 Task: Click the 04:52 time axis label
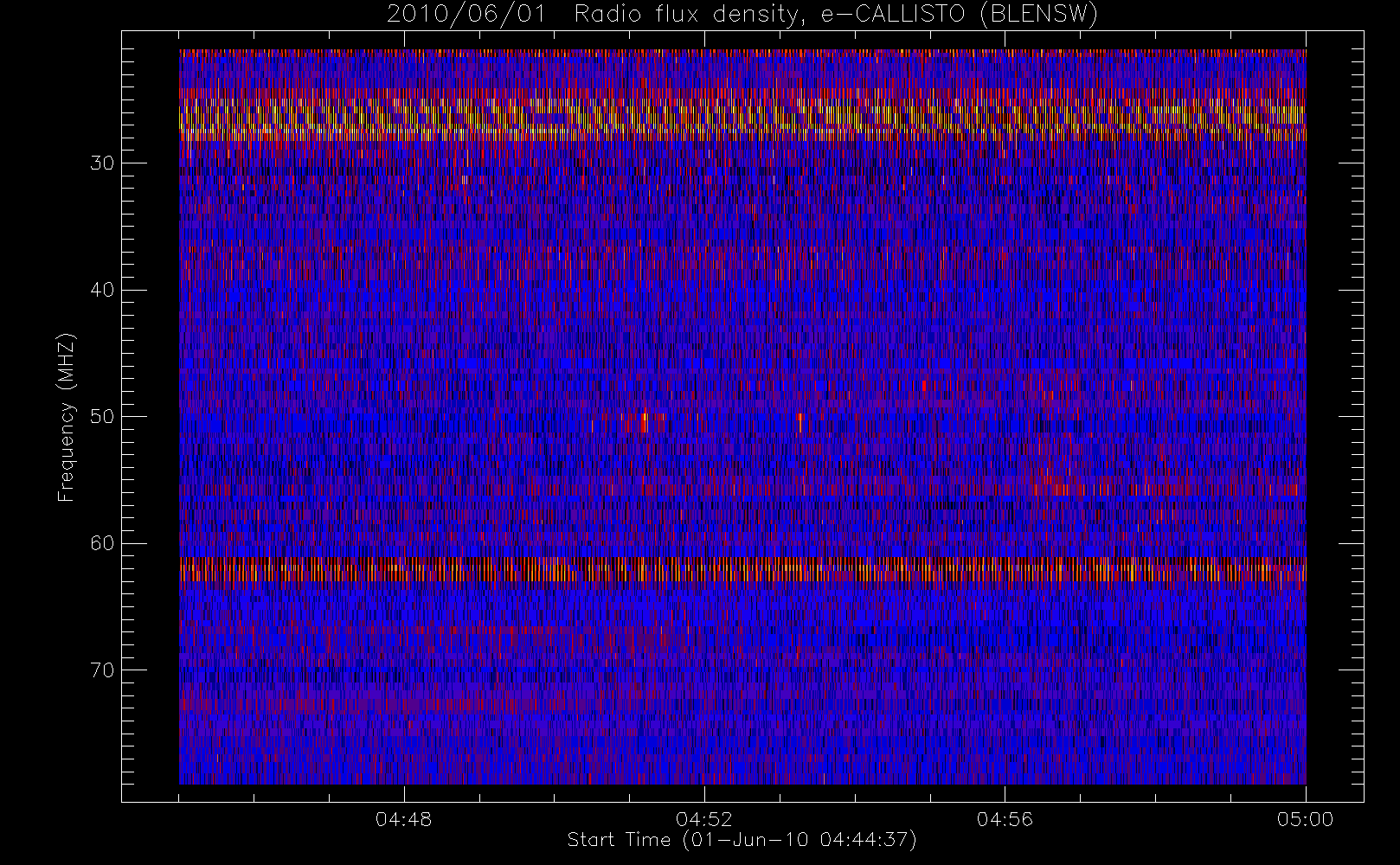point(704,819)
